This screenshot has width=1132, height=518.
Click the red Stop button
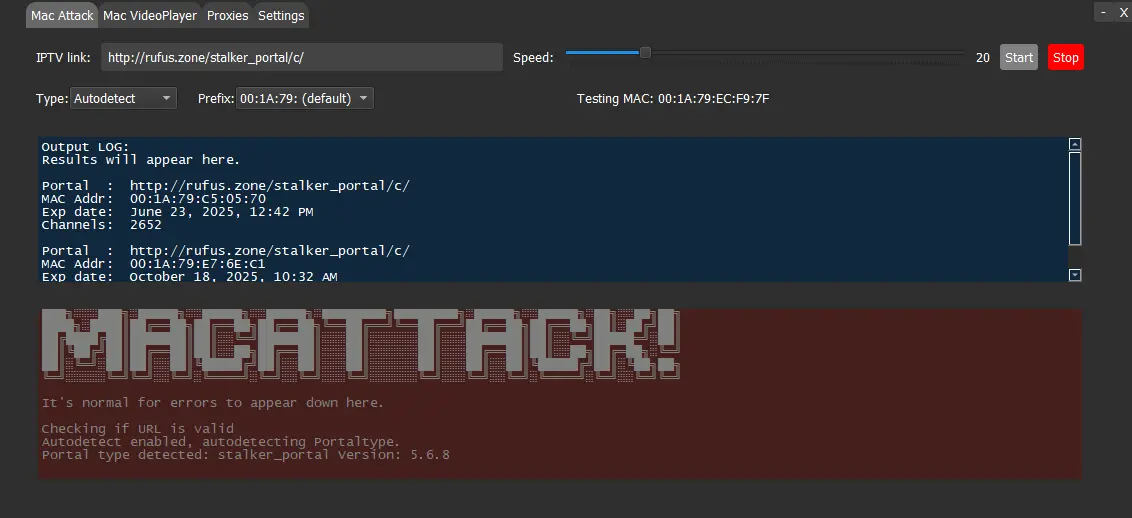(1066, 57)
